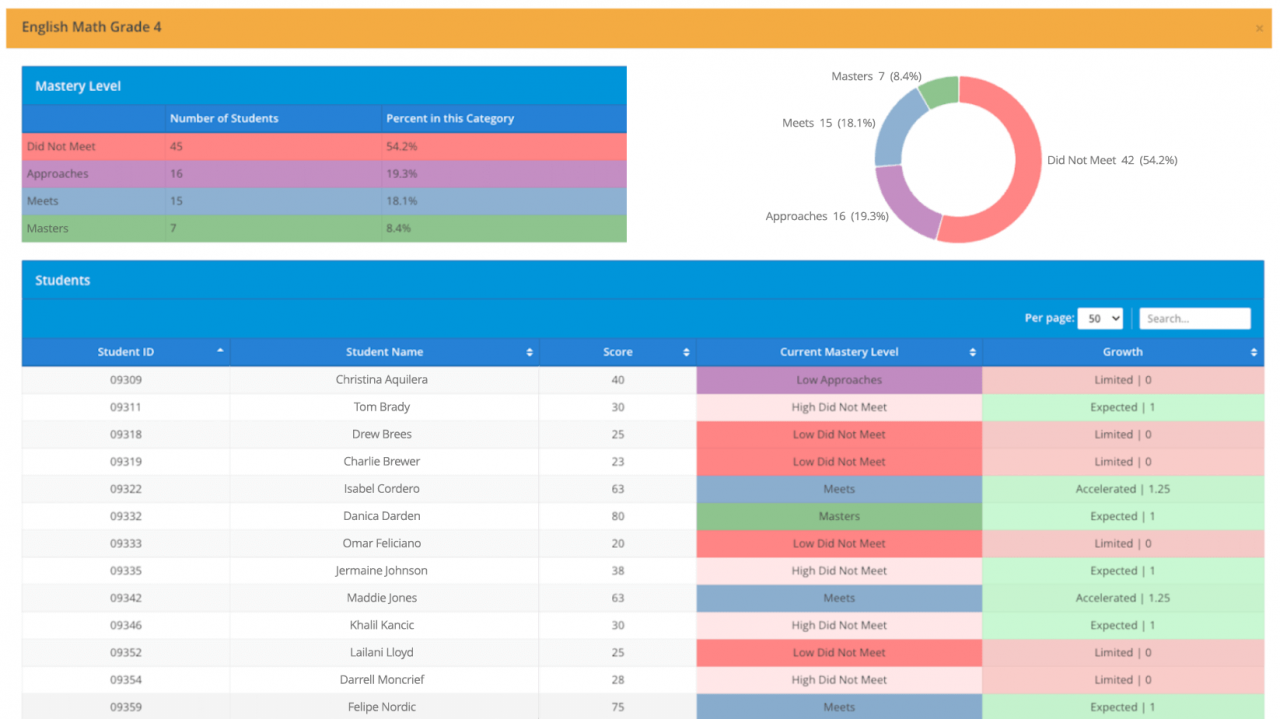
Task: Close the English Math Grade 4 report
Action: [x=1259, y=28]
